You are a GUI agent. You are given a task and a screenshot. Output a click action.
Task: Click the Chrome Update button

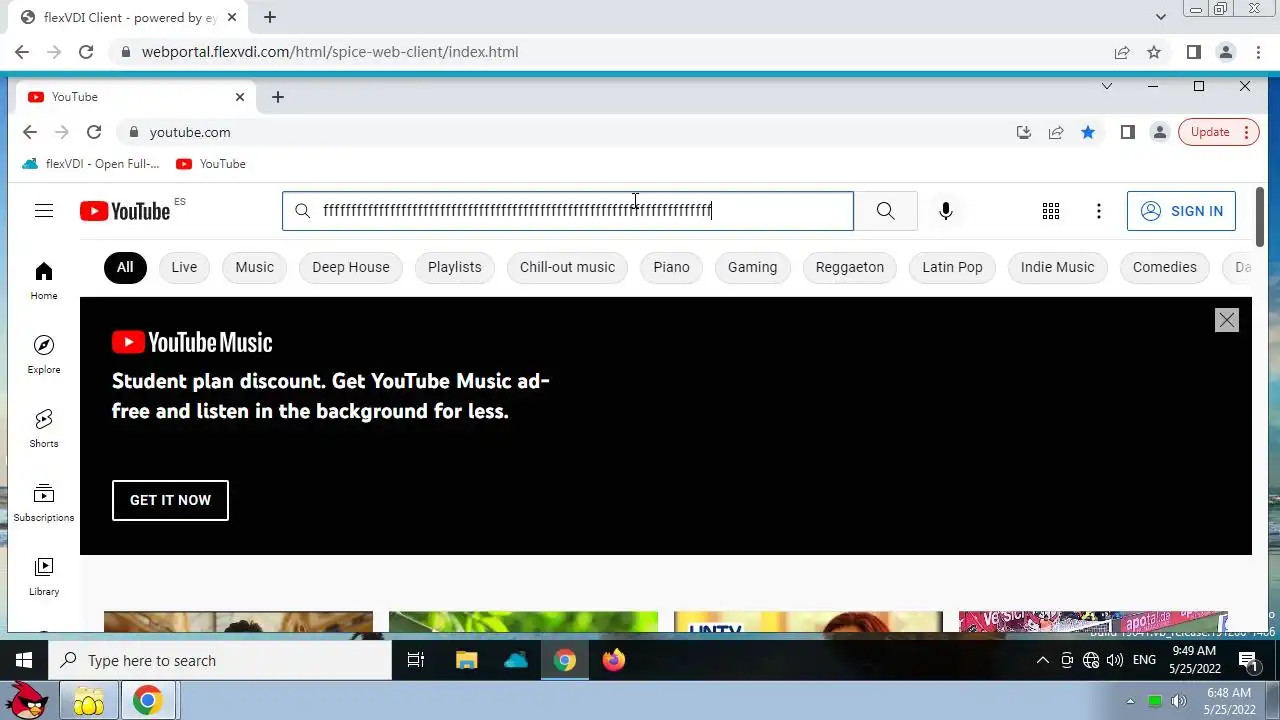pos(1218,132)
